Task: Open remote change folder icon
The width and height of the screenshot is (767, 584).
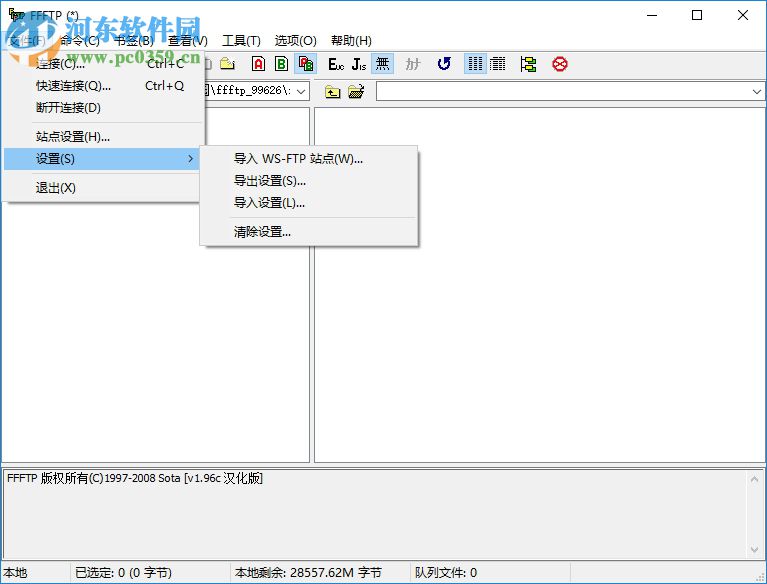Action: click(x=356, y=91)
